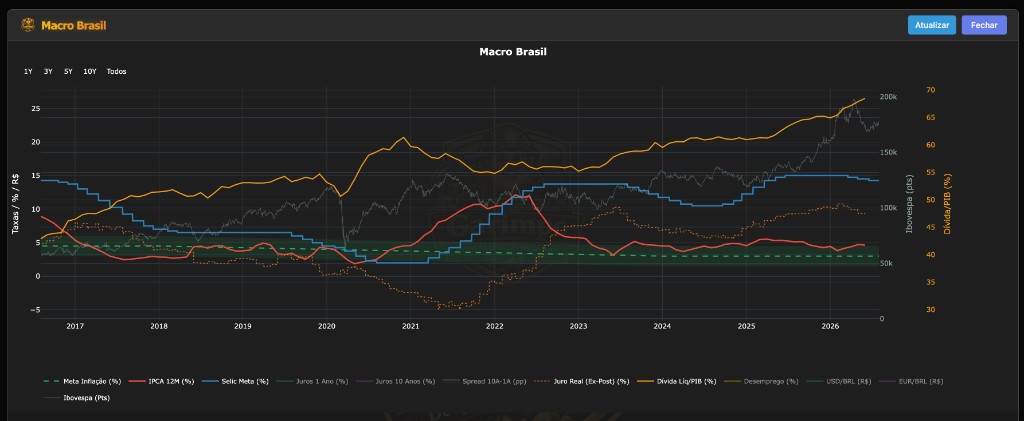
Task: Enable the USD/BRL (R$) series
Action: click(x=839, y=381)
